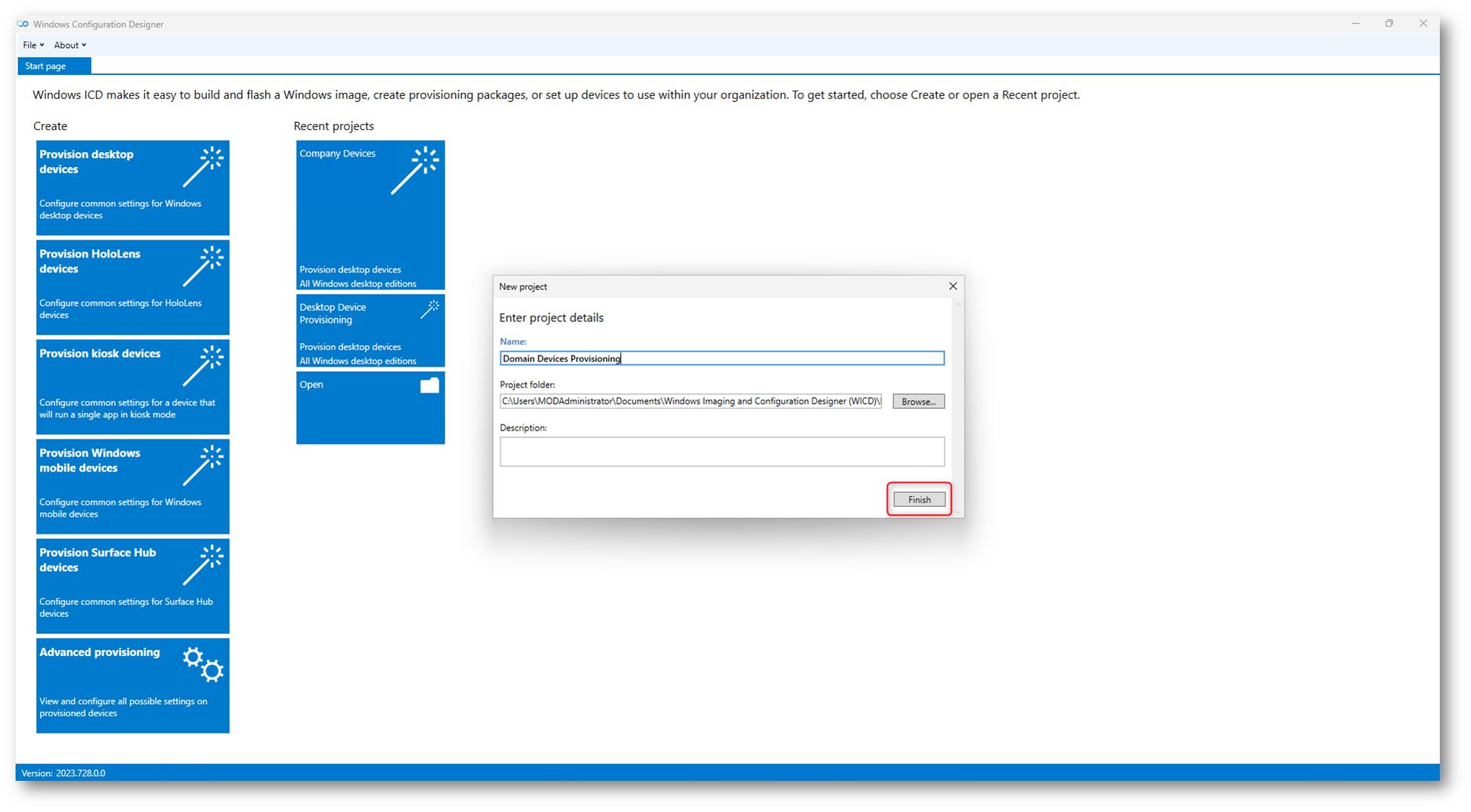Click the down arrow of the dialog scrollbar
This screenshot has height=812, width=1471.
point(958,511)
